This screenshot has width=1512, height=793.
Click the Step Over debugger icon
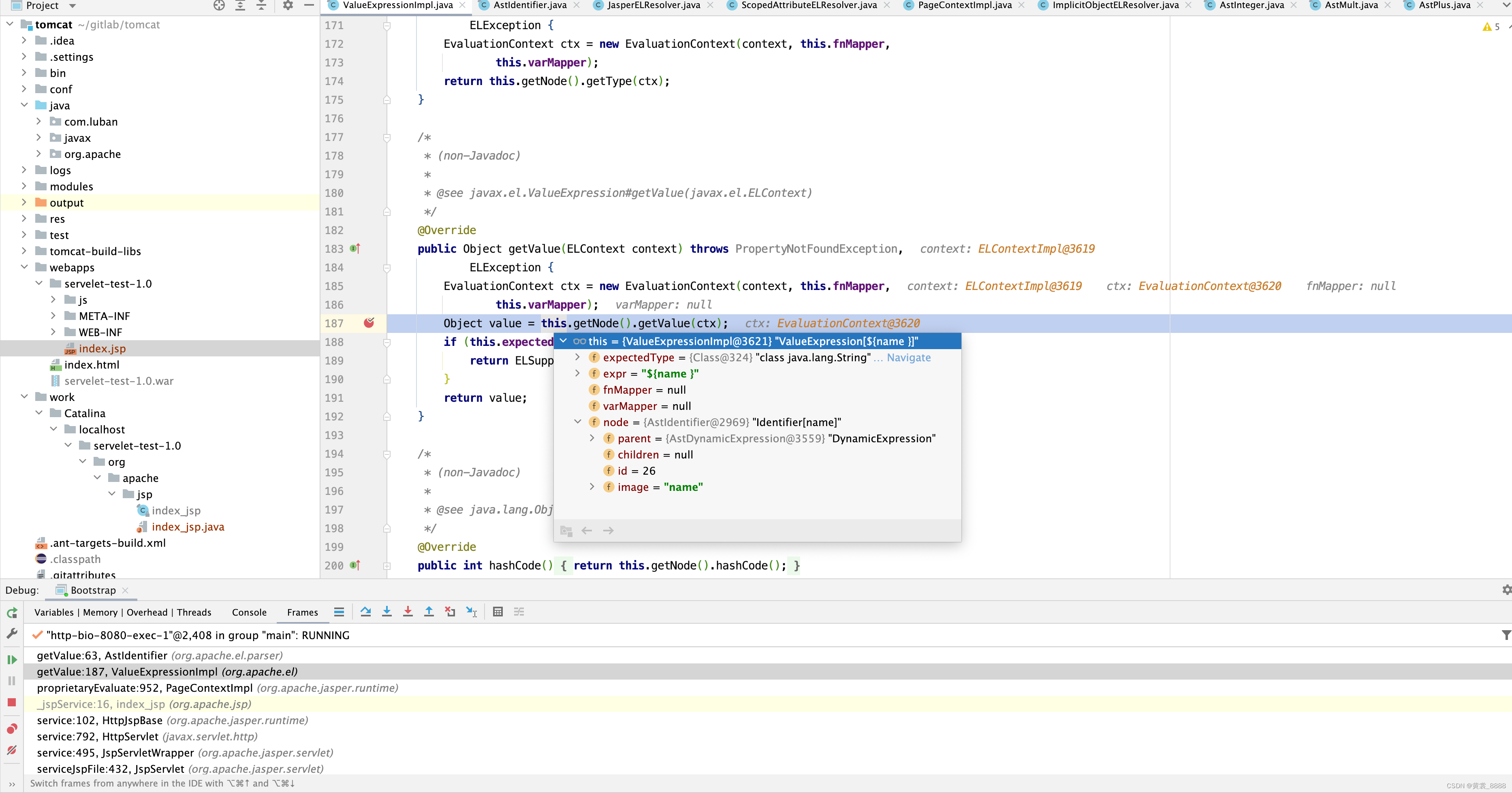[x=366, y=612]
